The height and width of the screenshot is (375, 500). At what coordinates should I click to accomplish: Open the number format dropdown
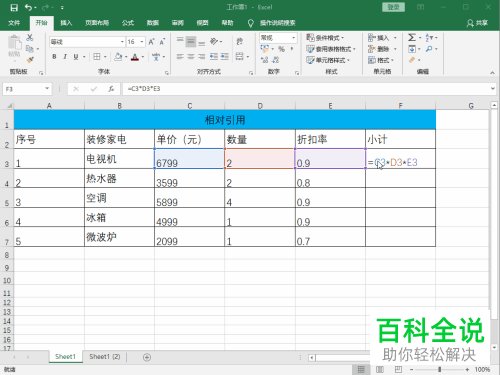pos(294,38)
